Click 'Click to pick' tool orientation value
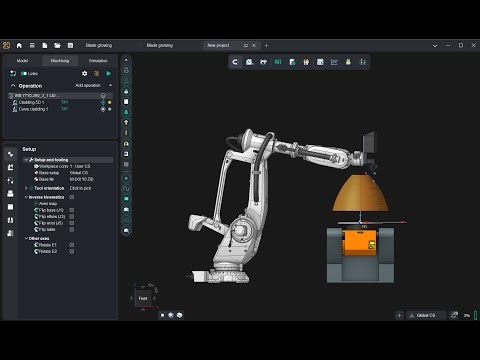This screenshot has height=360, width=480. pos(80,188)
